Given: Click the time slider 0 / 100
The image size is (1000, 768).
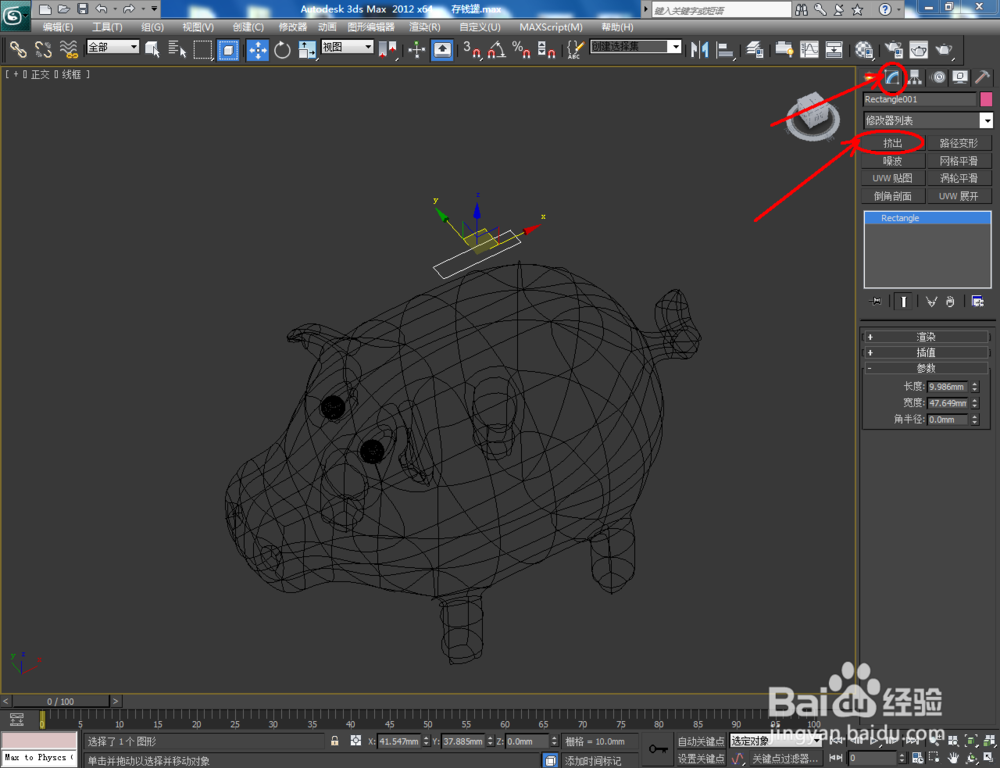Looking at the screenshot, I should coord(61,701).
